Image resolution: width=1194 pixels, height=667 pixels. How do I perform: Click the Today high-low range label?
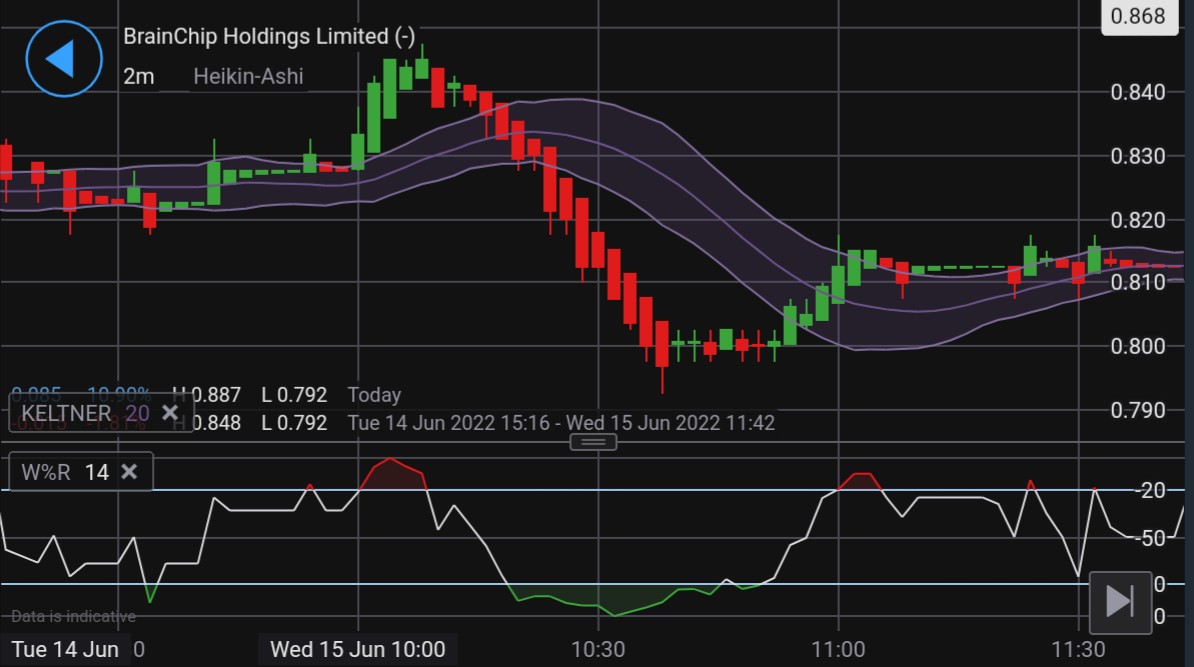point(374,395)
